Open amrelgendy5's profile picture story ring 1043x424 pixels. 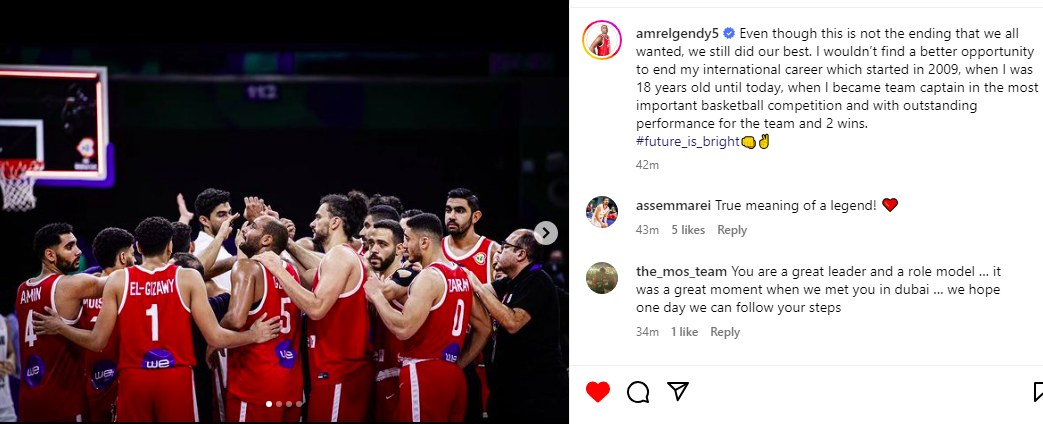(602, 40)
